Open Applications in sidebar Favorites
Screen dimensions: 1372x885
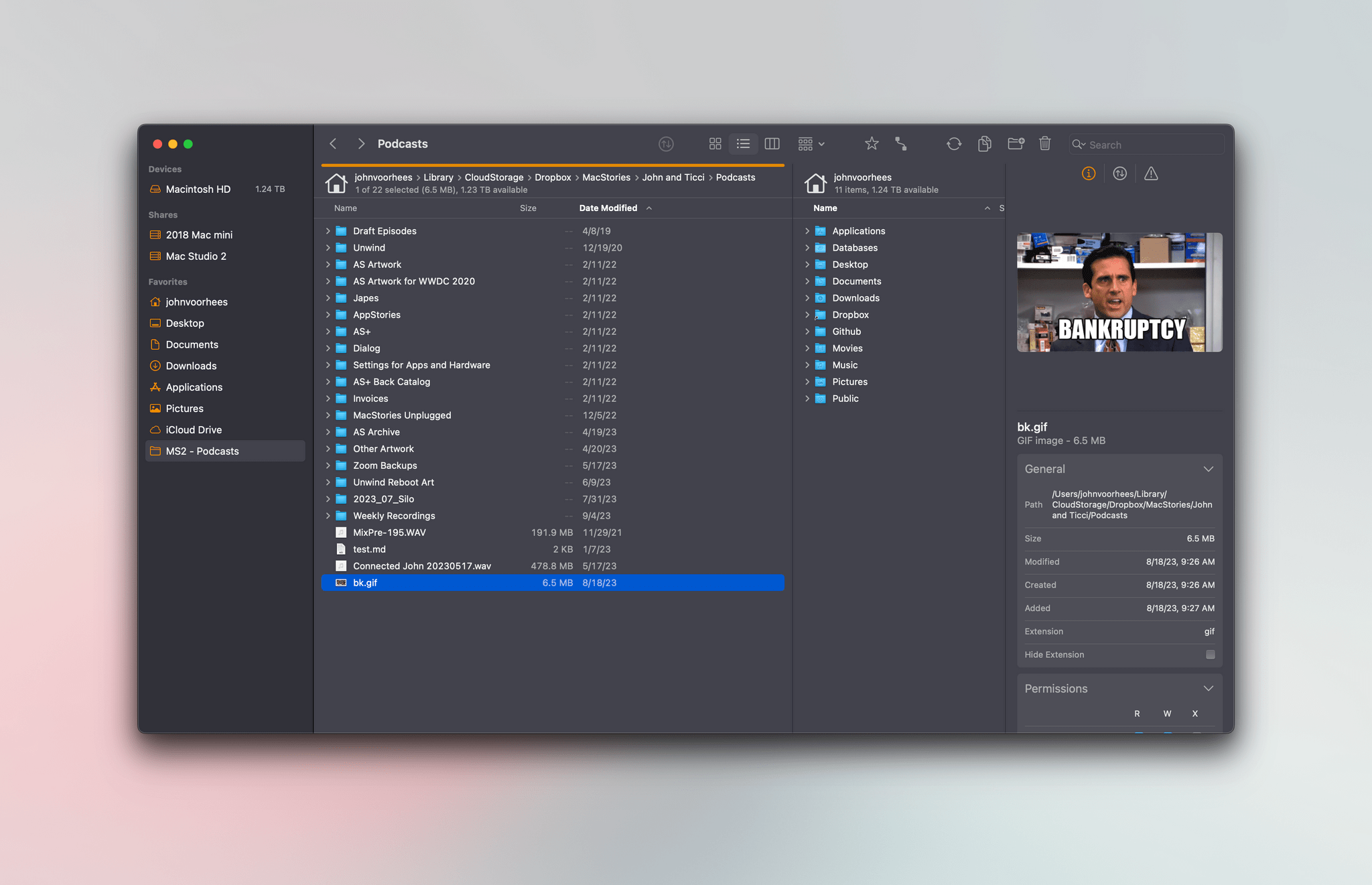[x=224, y=388]
